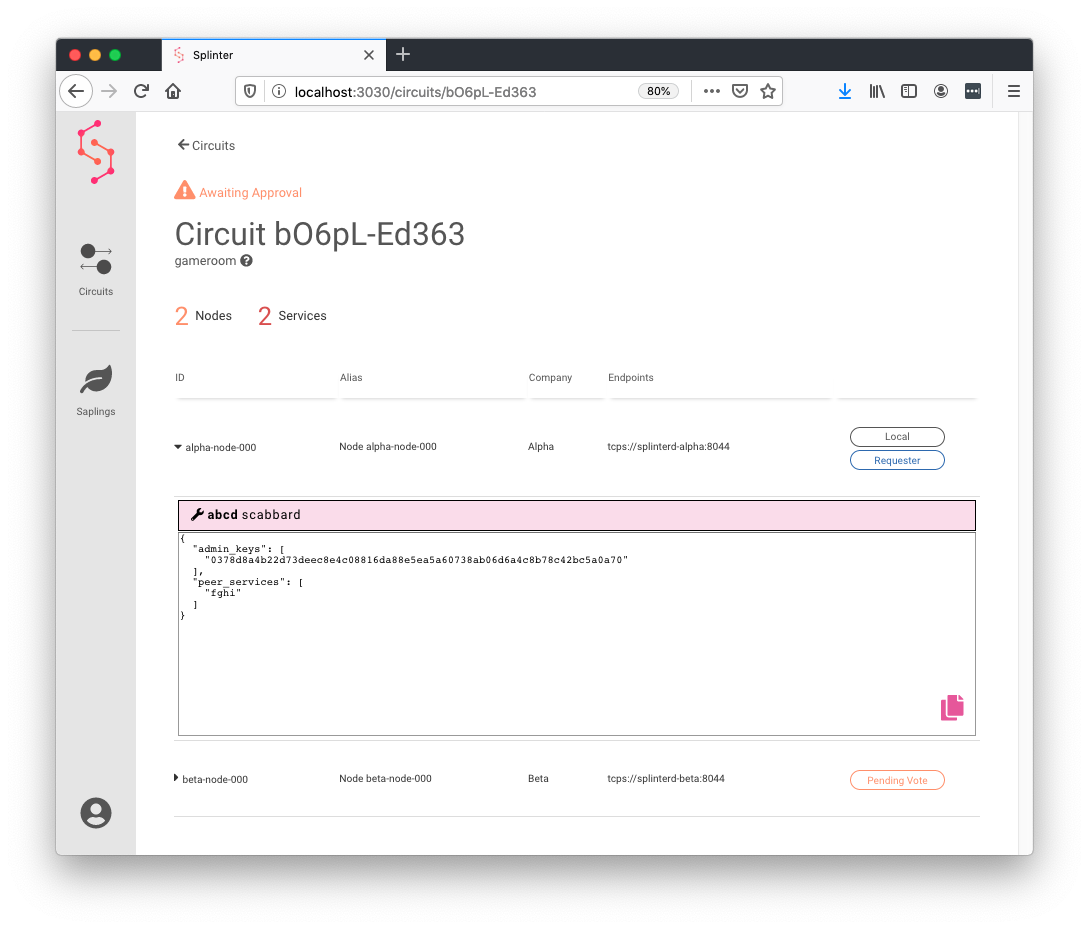Click the Beta company cell
Image resolution: width=1089 pixels, height=929 pixels.
[538, 778]
